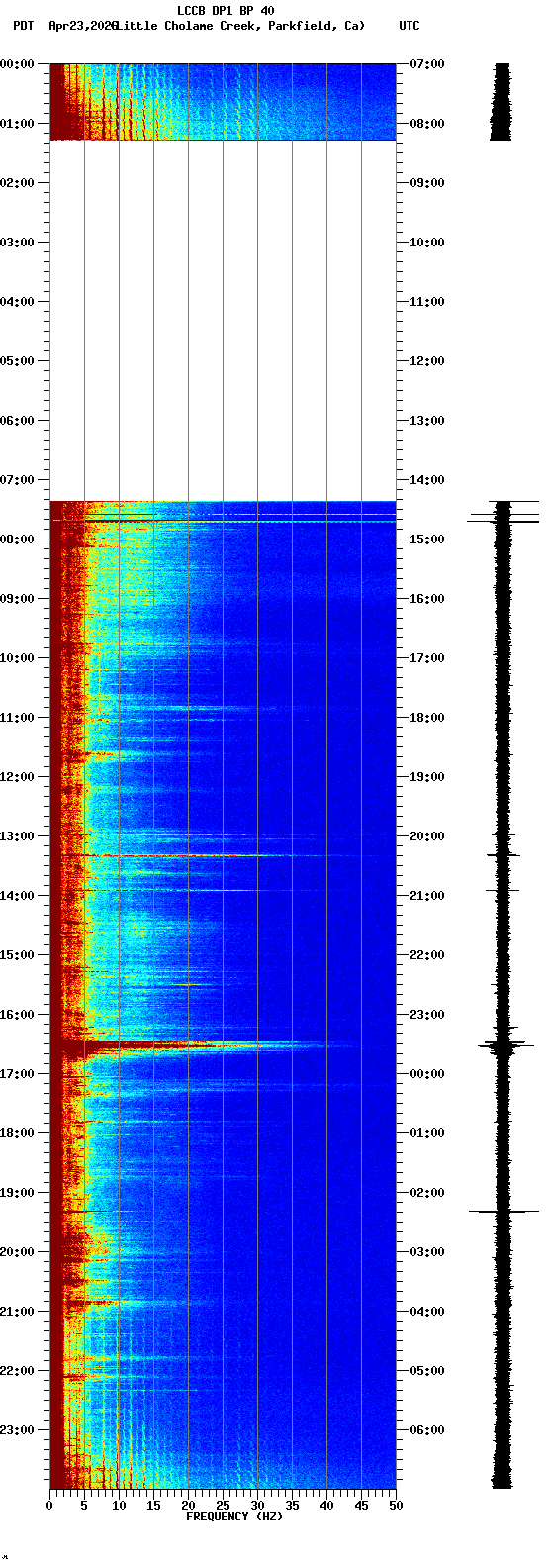
Task: Click the UTC time label '05:00'
Action: (427, 1371)
